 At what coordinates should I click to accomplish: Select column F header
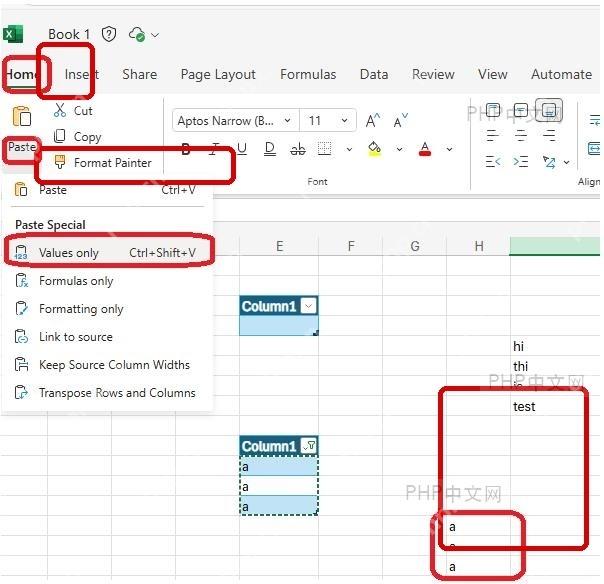click(351, 246)
